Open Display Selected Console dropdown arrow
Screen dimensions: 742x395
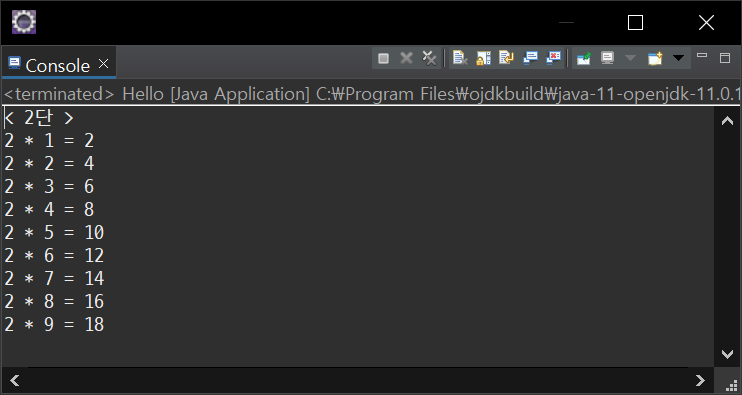[630, 58]
